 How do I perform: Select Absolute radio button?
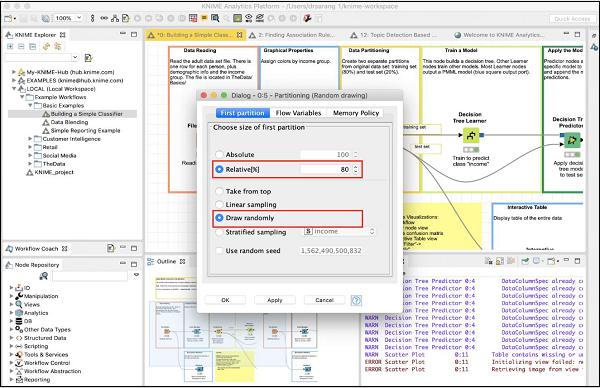point(219,155)
